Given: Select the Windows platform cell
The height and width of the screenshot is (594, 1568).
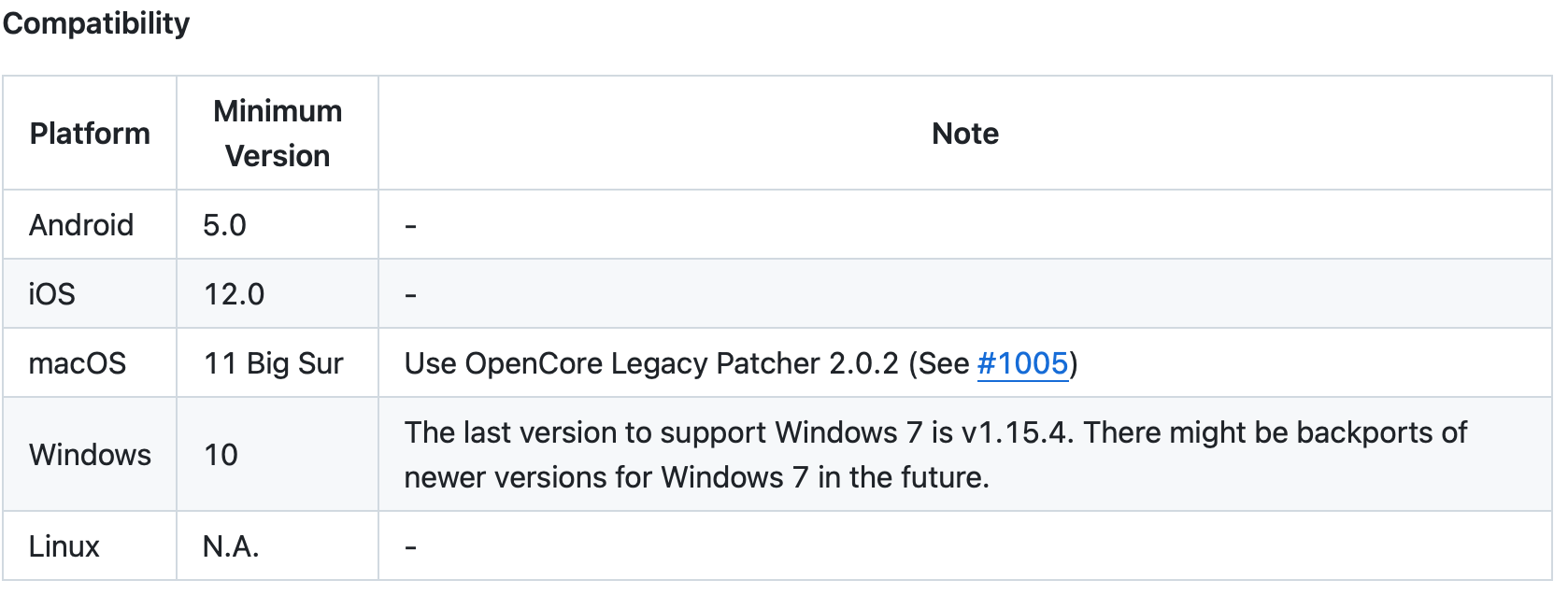Looking at the screenshot, I should 90,455.
